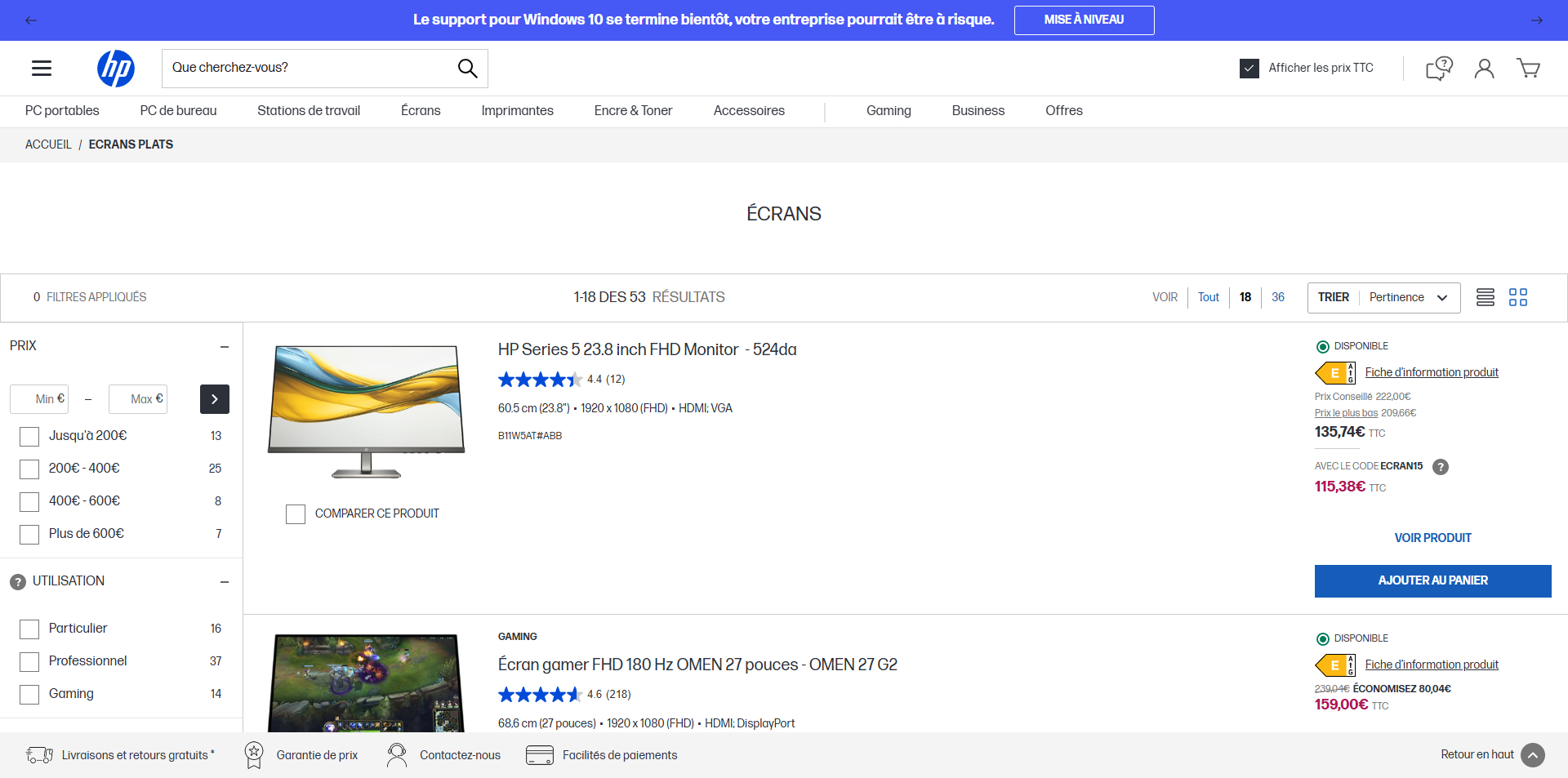This screenshot has width=1568, height=778.
Task: Check the Plus de 600€ filter
Action: pyautogui.click(x=29, y=535)
